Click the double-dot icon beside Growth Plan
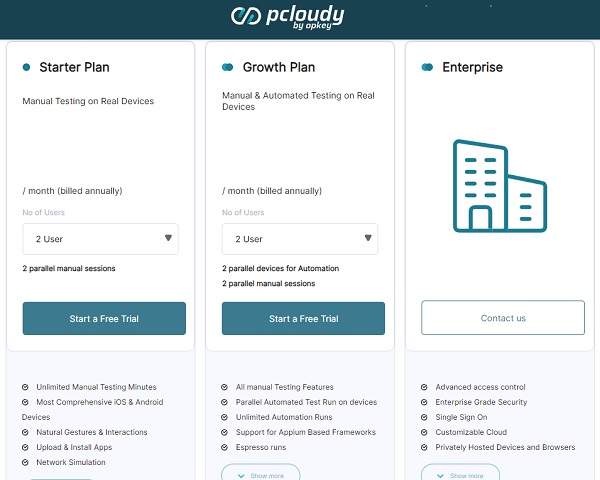The image size is (600, 480). 227,67
